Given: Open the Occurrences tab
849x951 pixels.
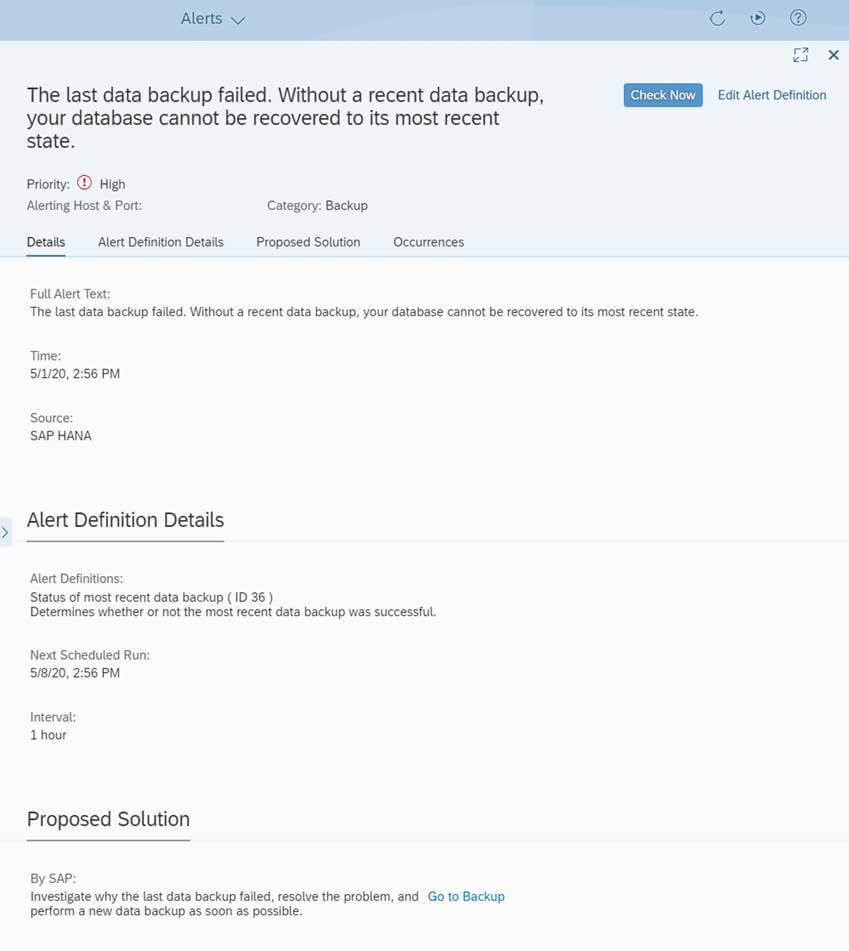Looking at the screenshot, I should [428, 242].
